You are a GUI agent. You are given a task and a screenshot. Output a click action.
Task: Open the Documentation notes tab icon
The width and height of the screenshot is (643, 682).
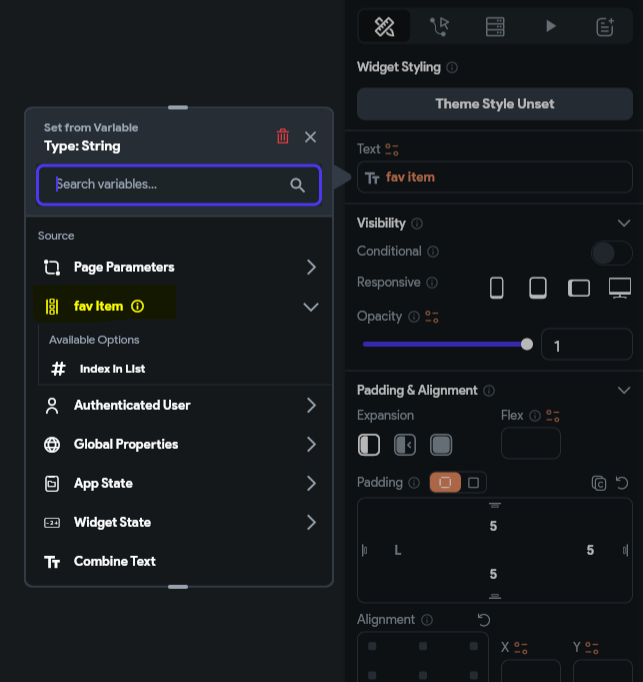point(605,27)
